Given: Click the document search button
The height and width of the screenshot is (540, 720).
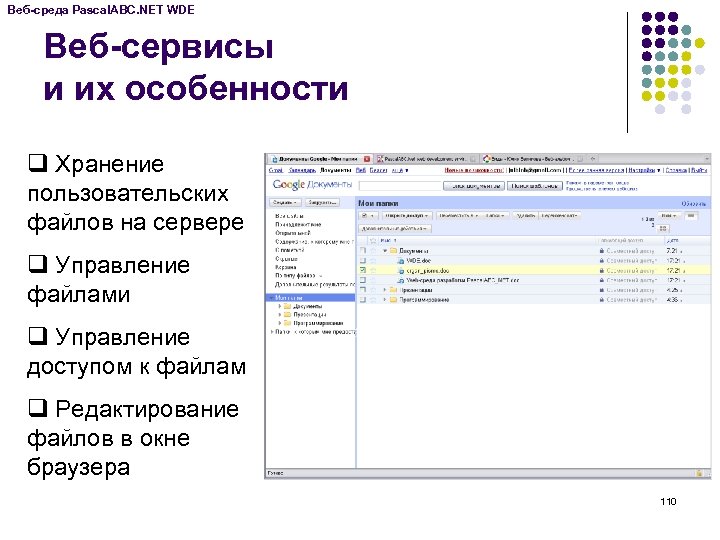Looking at the screenshot, I should (x=474, y=186).
